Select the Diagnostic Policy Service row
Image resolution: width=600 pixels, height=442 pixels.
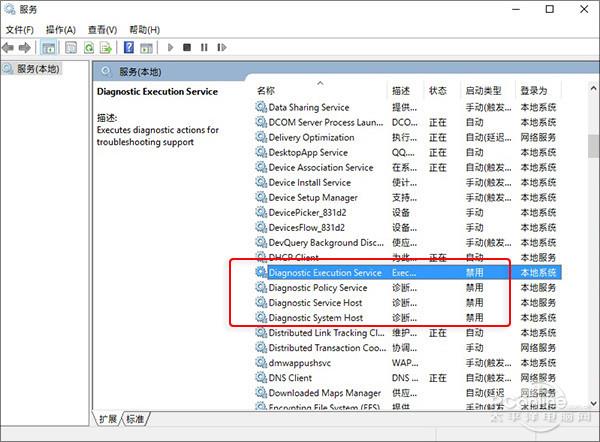(x=317, y=288)
